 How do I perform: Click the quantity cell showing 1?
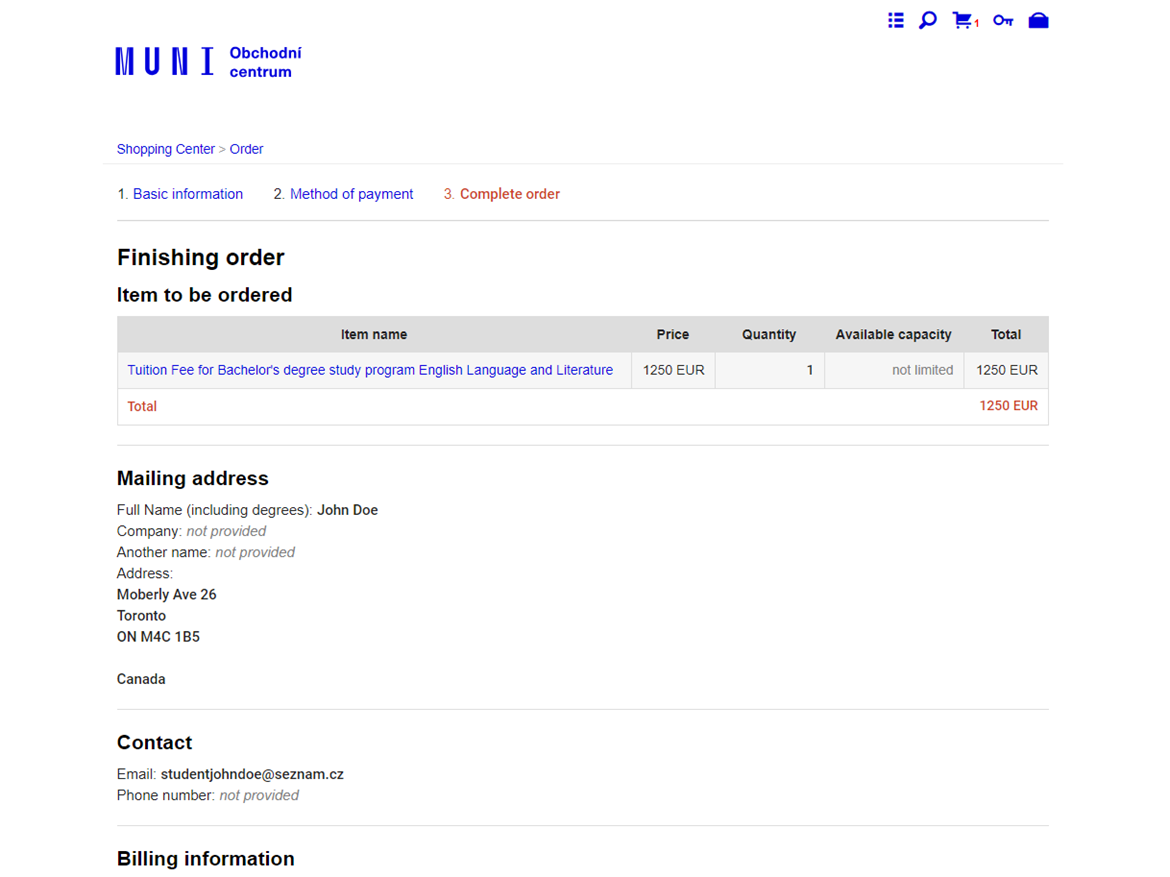tap(769, 370)
